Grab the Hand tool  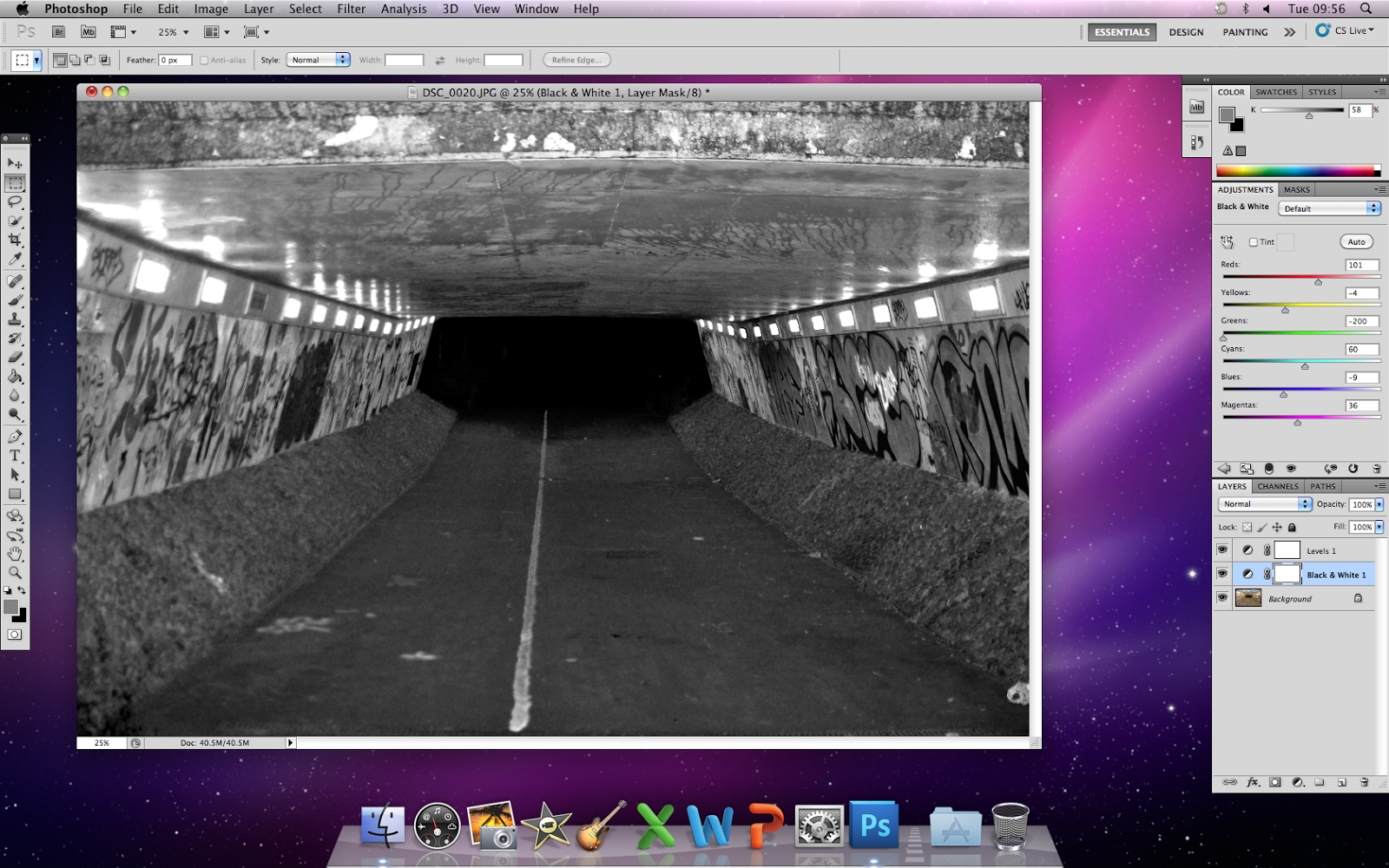tap(14, 554)
